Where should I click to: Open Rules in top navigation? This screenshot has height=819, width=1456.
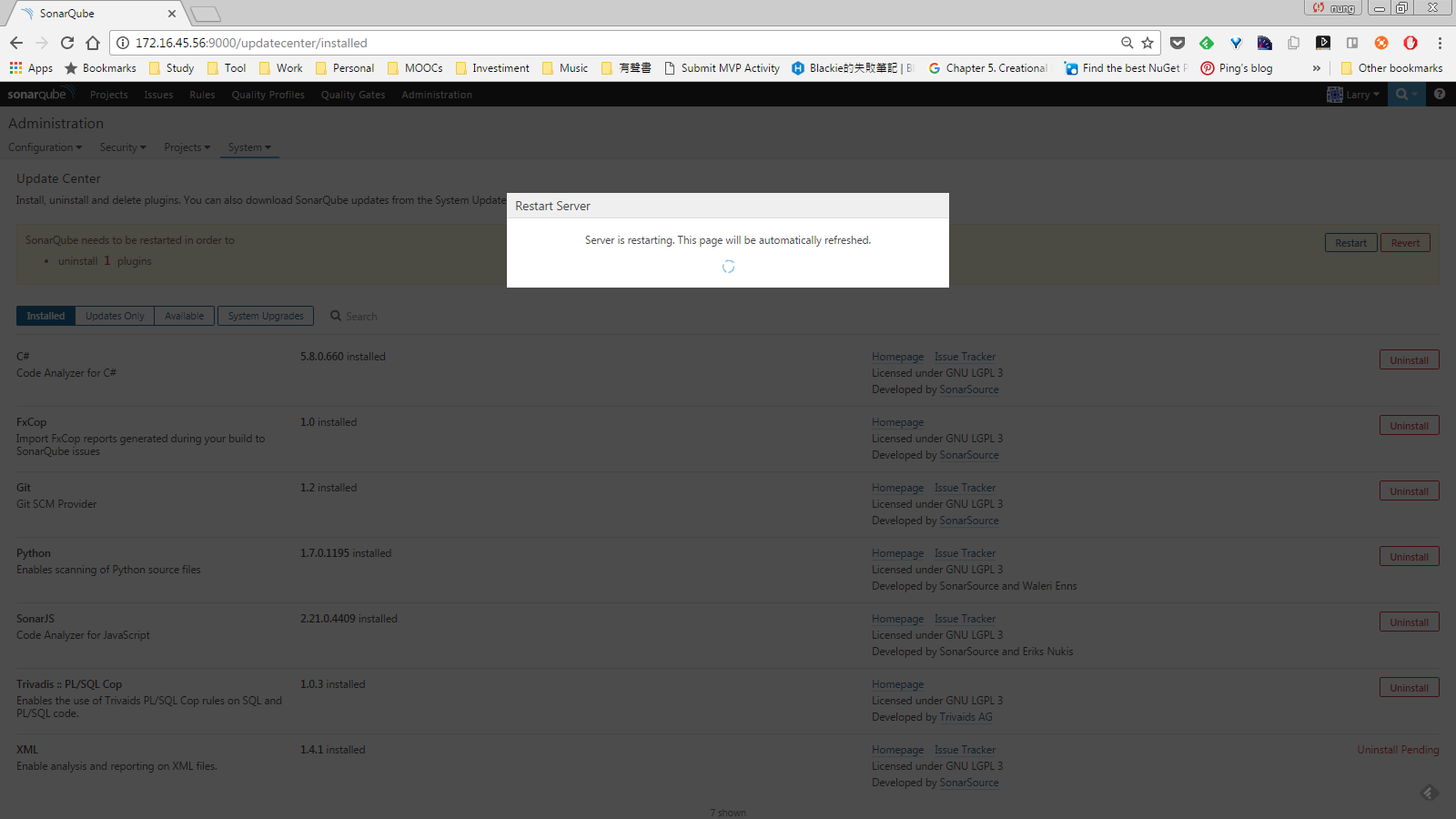pos(202,95)
